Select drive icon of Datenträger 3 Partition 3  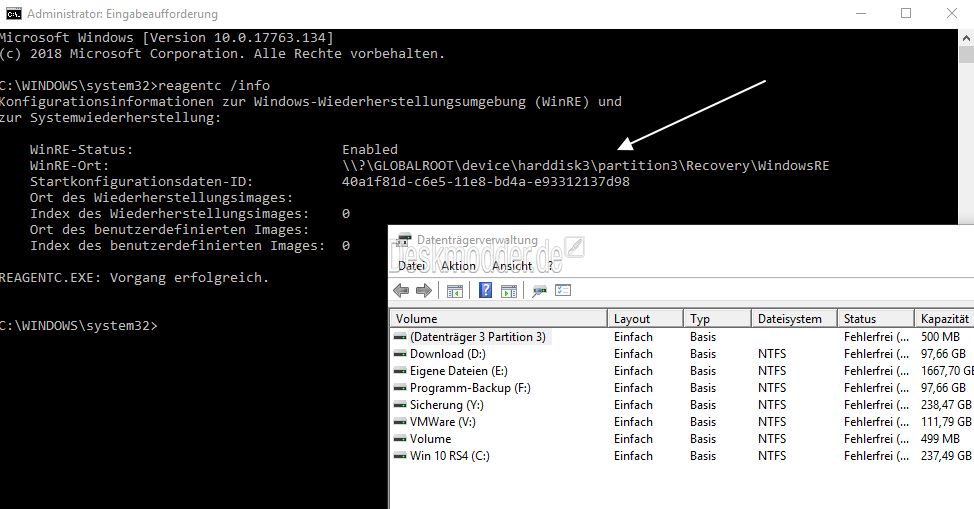(x=400, y=337)
